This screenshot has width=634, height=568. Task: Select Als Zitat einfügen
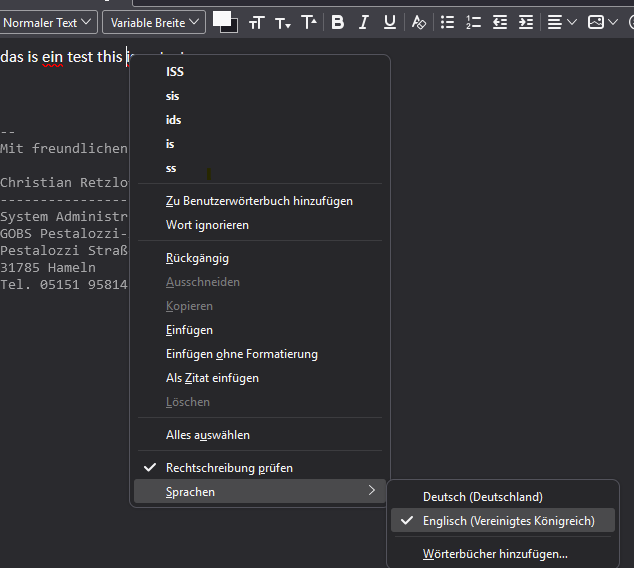tap(260, 378)
